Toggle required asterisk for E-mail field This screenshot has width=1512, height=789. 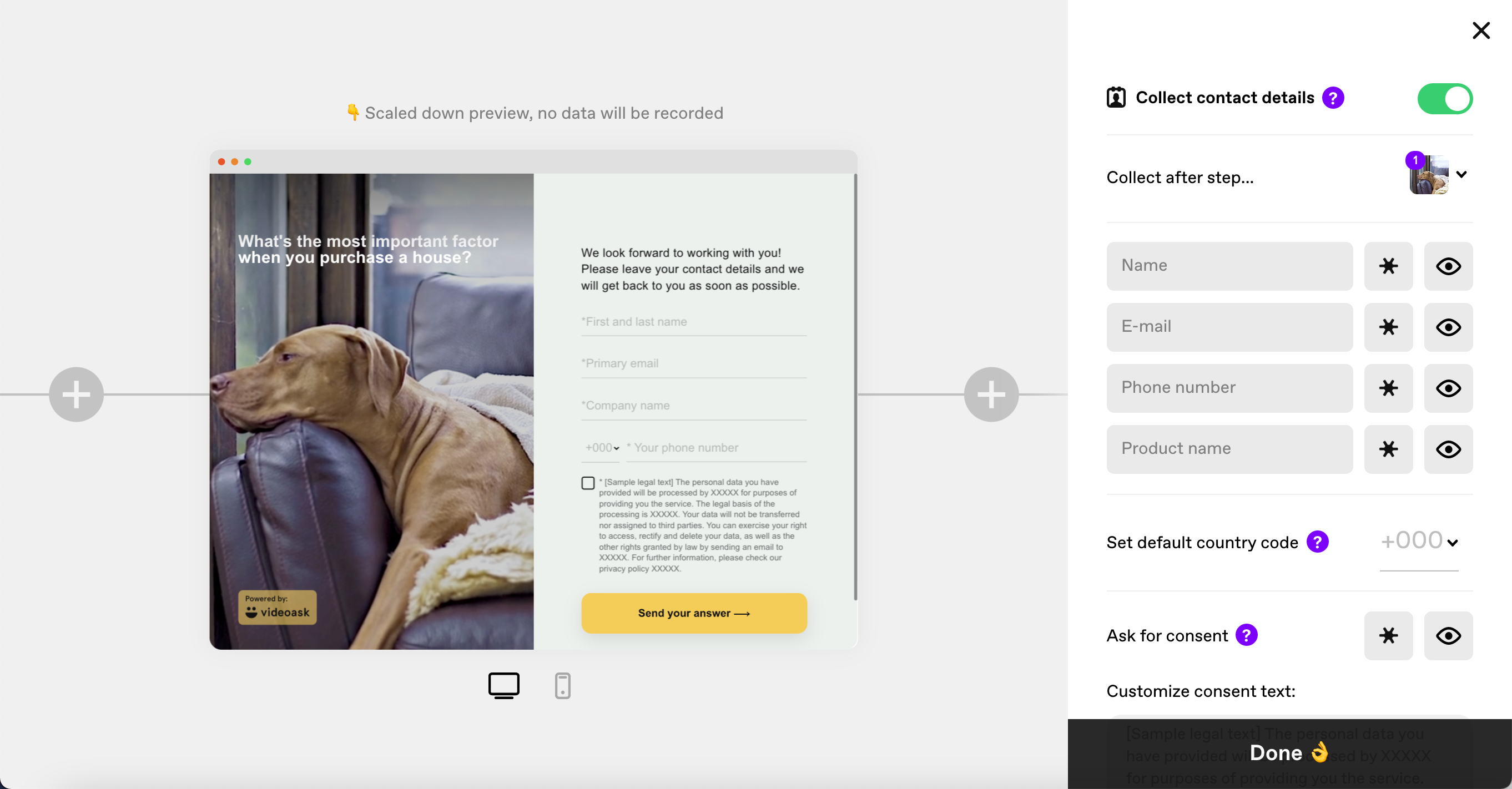click(1388, 327)
